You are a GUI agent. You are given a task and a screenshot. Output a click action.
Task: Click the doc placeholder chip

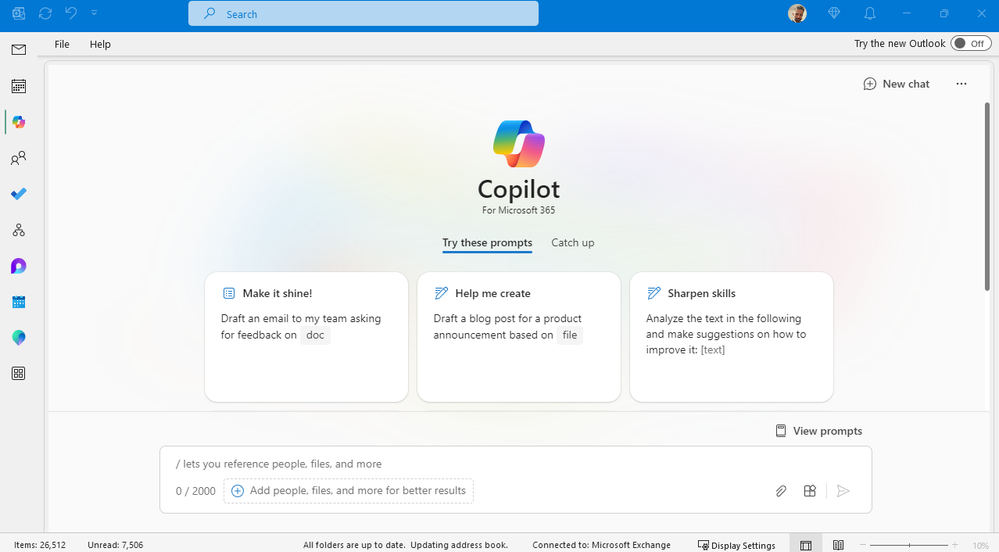pos(315,335)
